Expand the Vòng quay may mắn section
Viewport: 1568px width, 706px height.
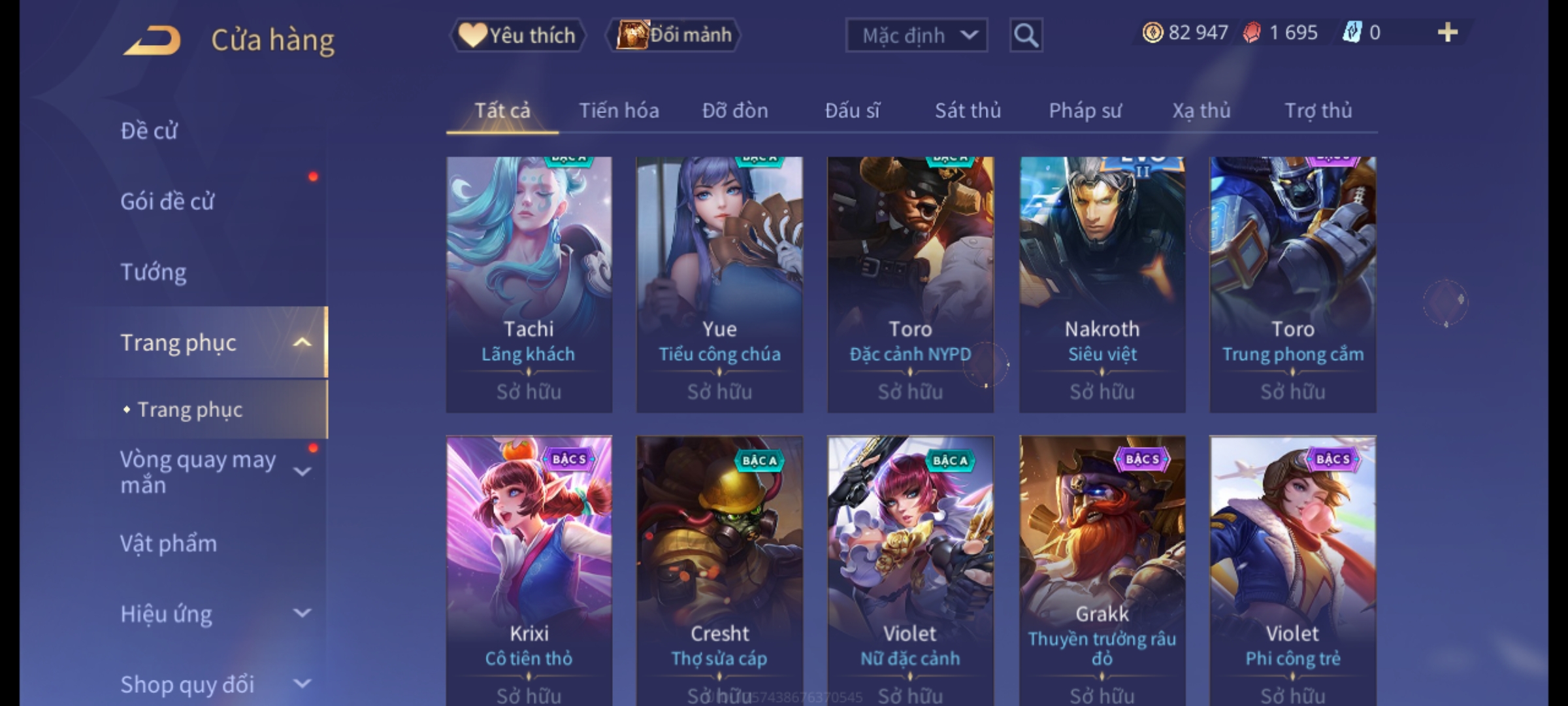pos(302,471)
